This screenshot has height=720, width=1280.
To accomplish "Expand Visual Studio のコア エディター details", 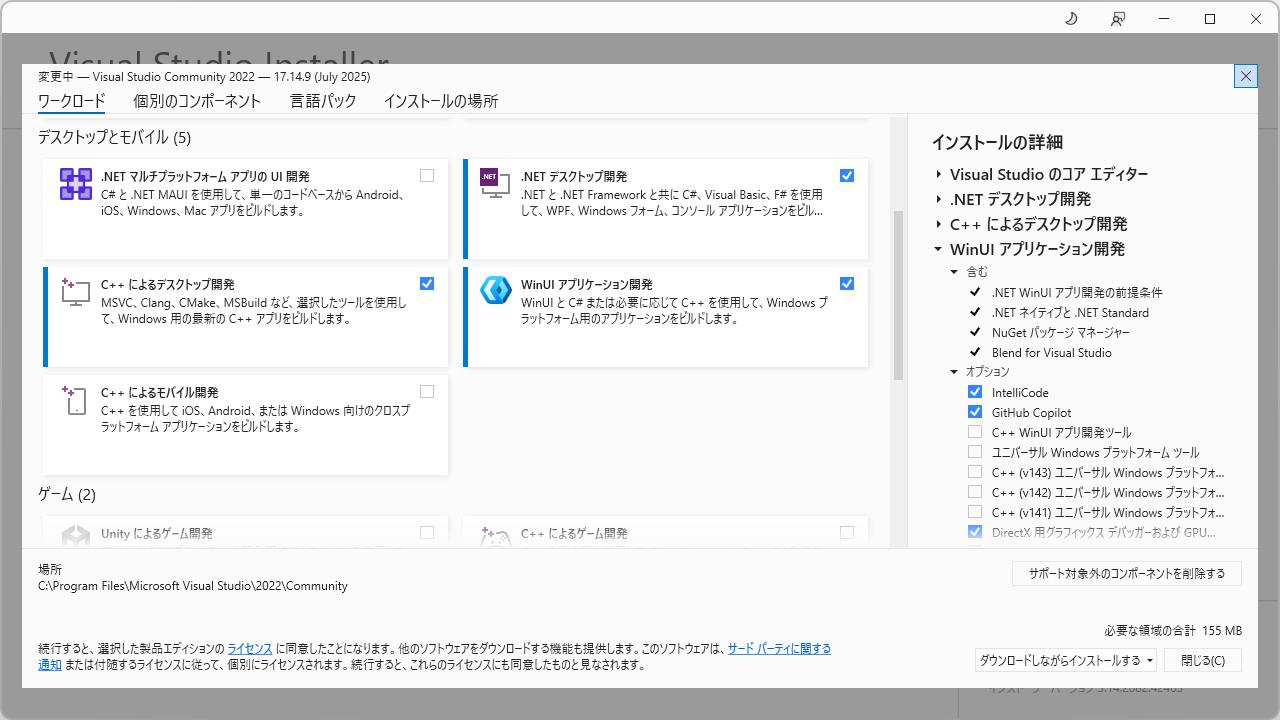I will click(x=939, y=174).
